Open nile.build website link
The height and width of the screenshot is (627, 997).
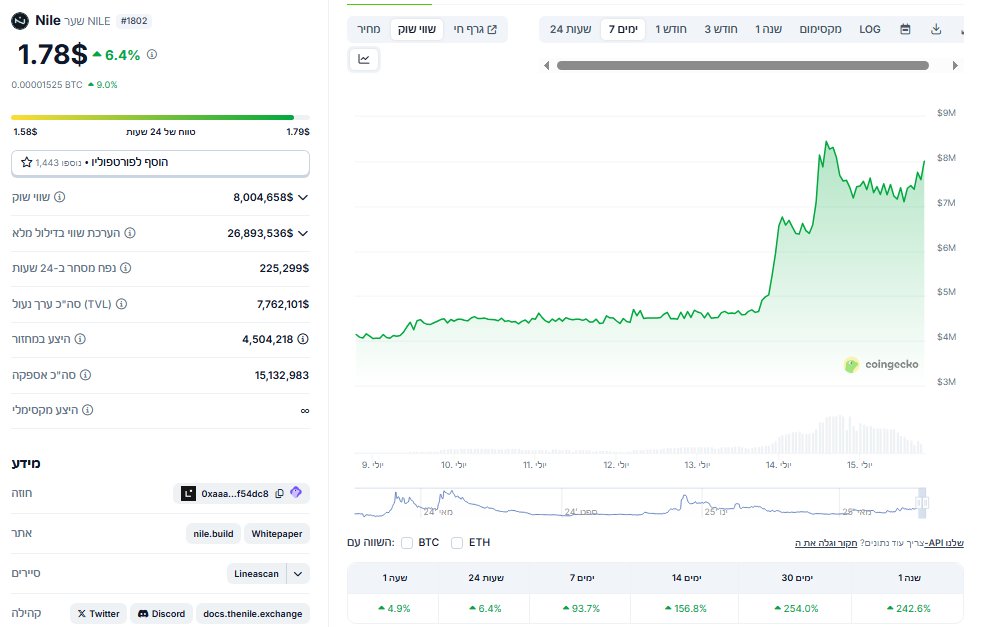pyautogui.click(x=214, y=534)
